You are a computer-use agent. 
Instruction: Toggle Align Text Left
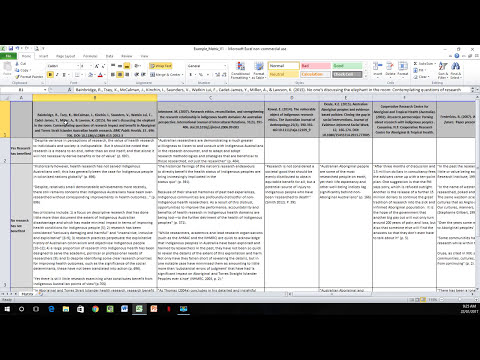coord(113,75)
